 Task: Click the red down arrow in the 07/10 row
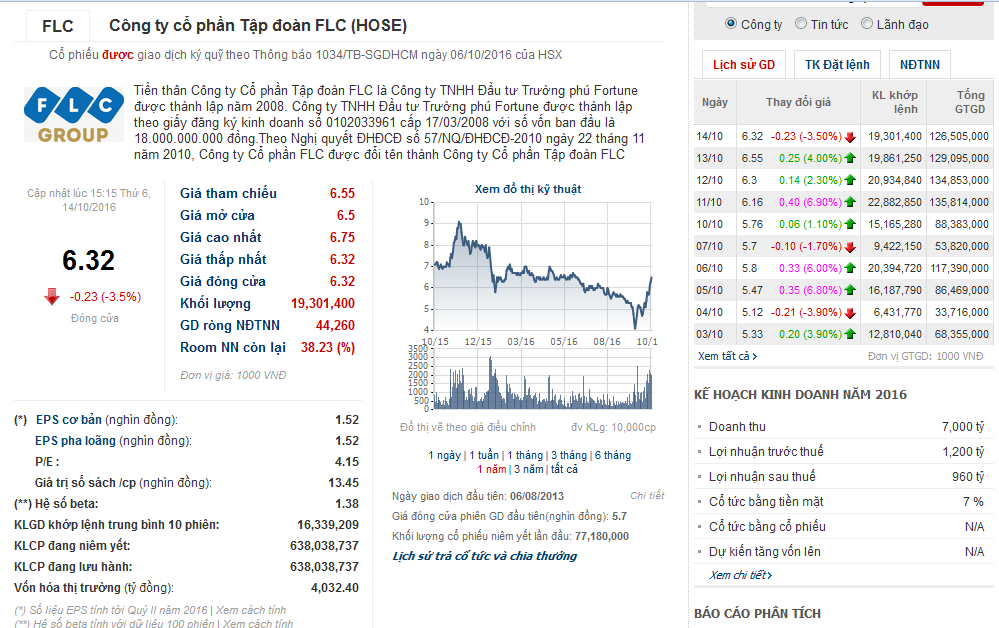[850, 246]
